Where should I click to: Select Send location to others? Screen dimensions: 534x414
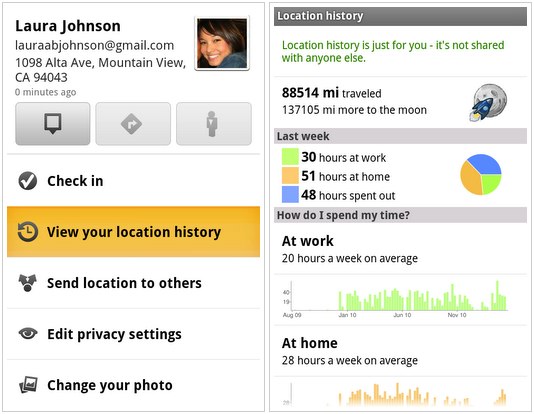point(133,283)
